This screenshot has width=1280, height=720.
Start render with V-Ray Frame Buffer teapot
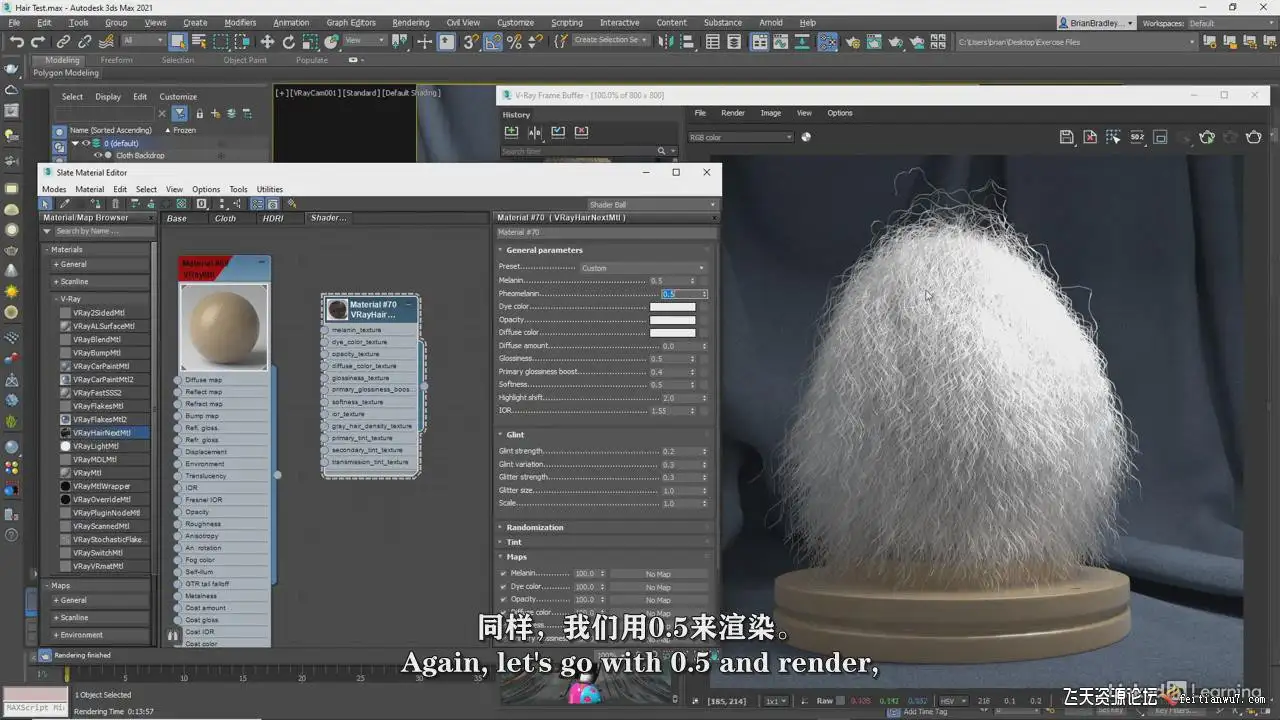pyautogui.click(x=1253, y=137)
